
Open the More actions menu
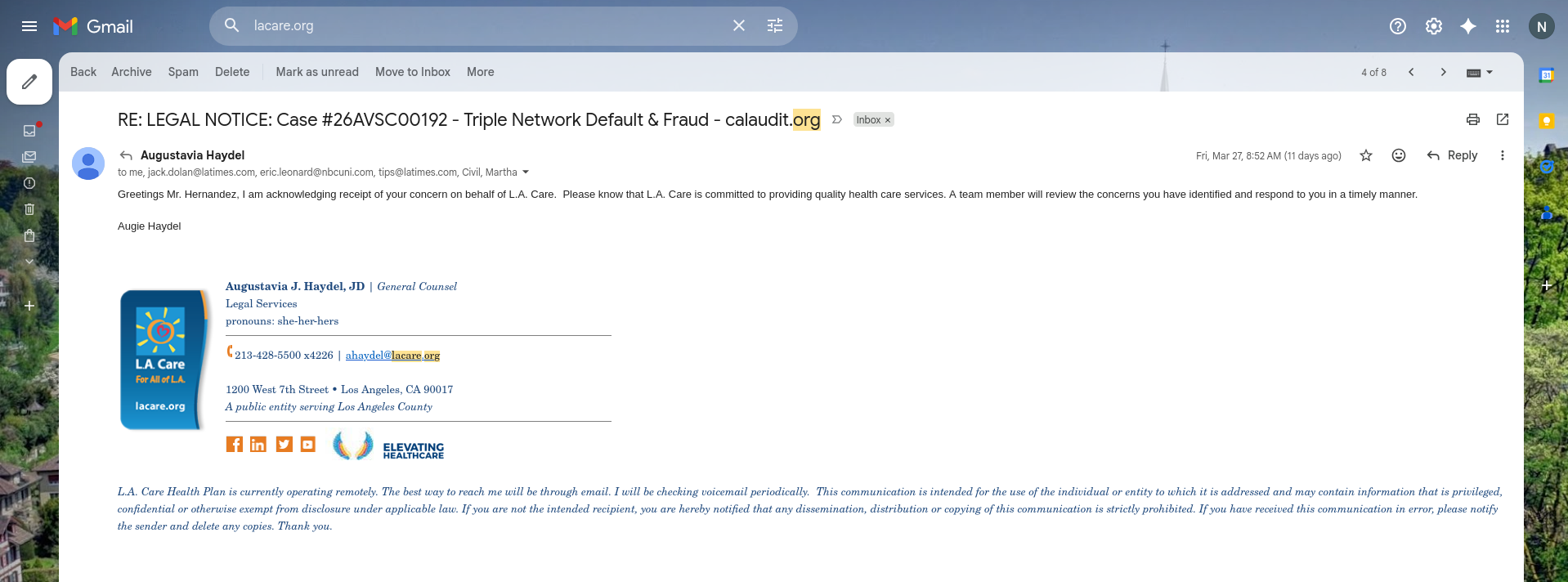[480, 72]
